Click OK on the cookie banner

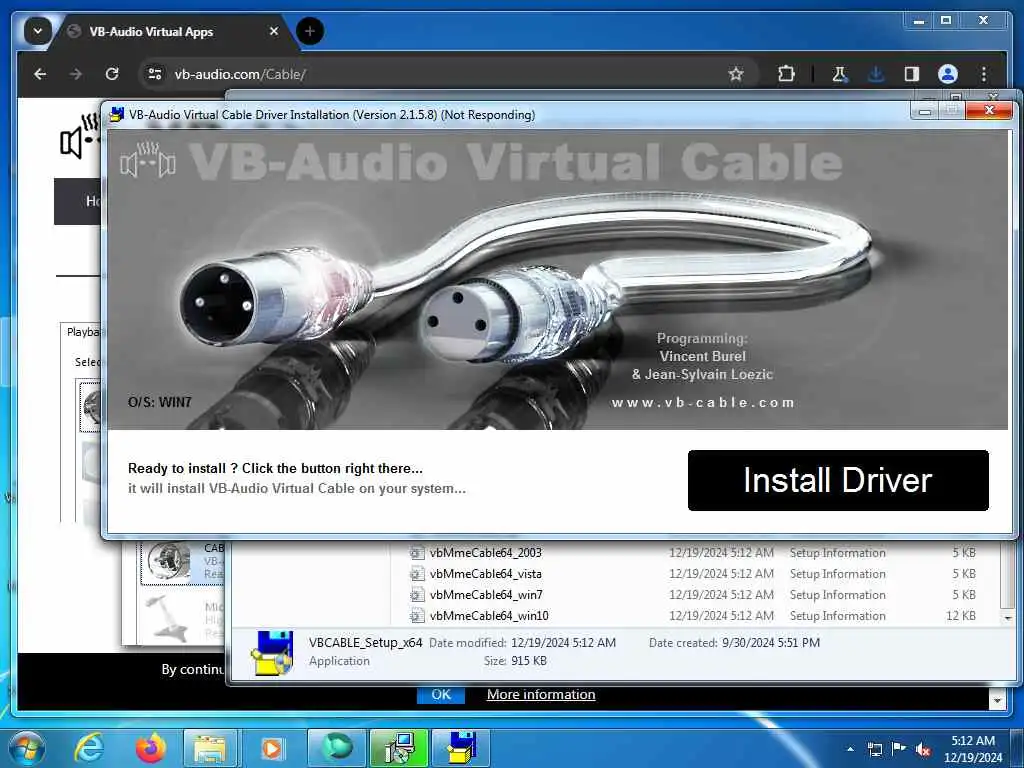click(441, 695)
